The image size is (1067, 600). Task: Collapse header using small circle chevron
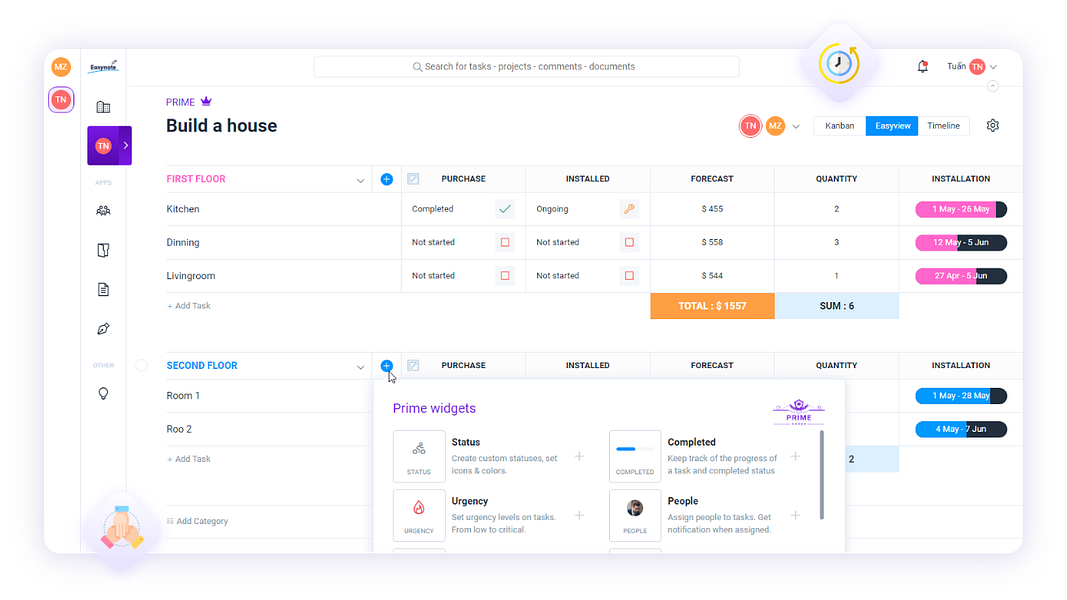click(x=993, y=86)
